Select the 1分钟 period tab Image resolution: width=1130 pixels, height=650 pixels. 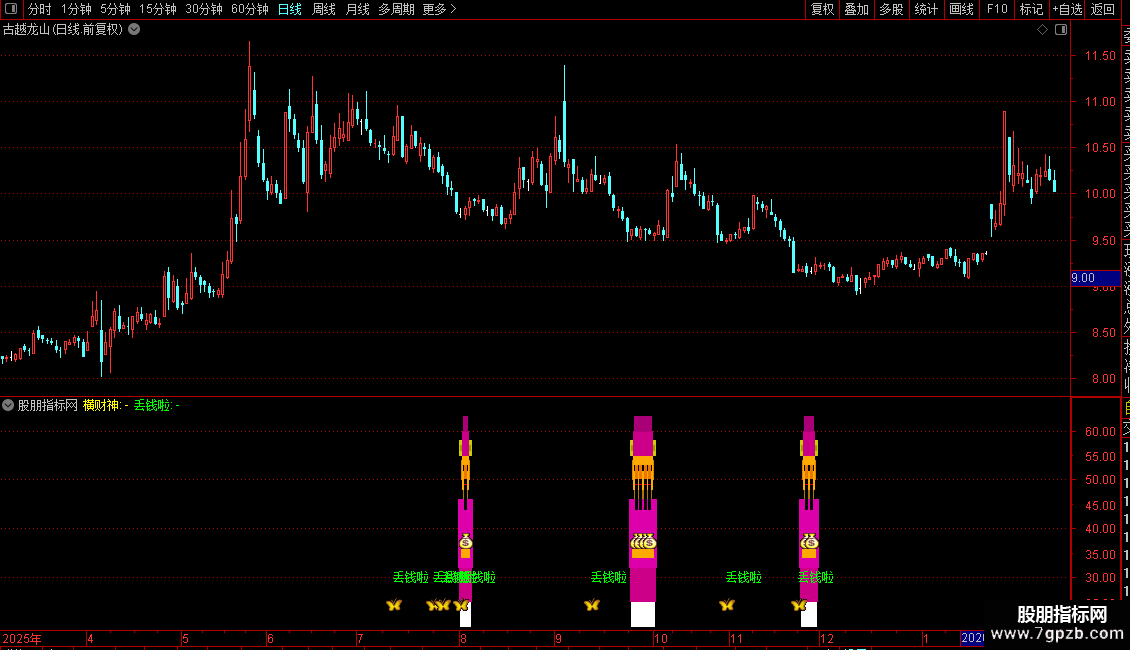click(76, 9)
